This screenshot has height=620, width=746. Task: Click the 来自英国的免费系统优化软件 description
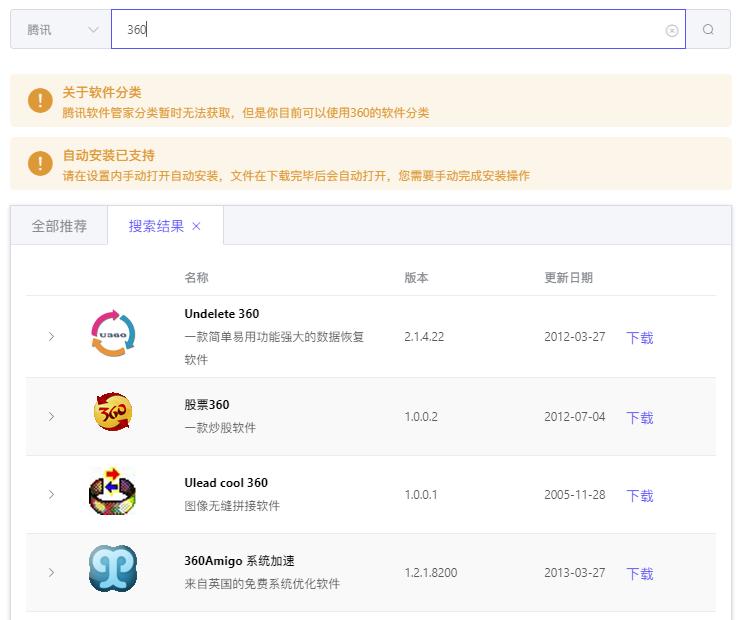coord(262,584)
